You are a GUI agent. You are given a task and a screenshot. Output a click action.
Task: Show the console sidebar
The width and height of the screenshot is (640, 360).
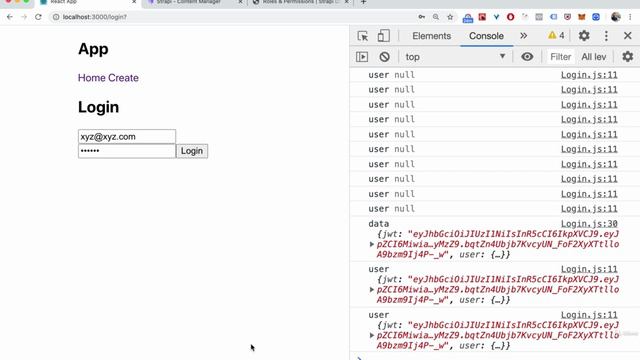coord(362,57)
